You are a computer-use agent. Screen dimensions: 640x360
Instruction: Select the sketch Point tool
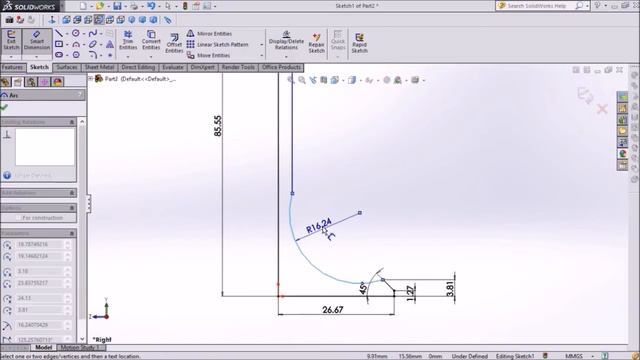tap(110, 55)
